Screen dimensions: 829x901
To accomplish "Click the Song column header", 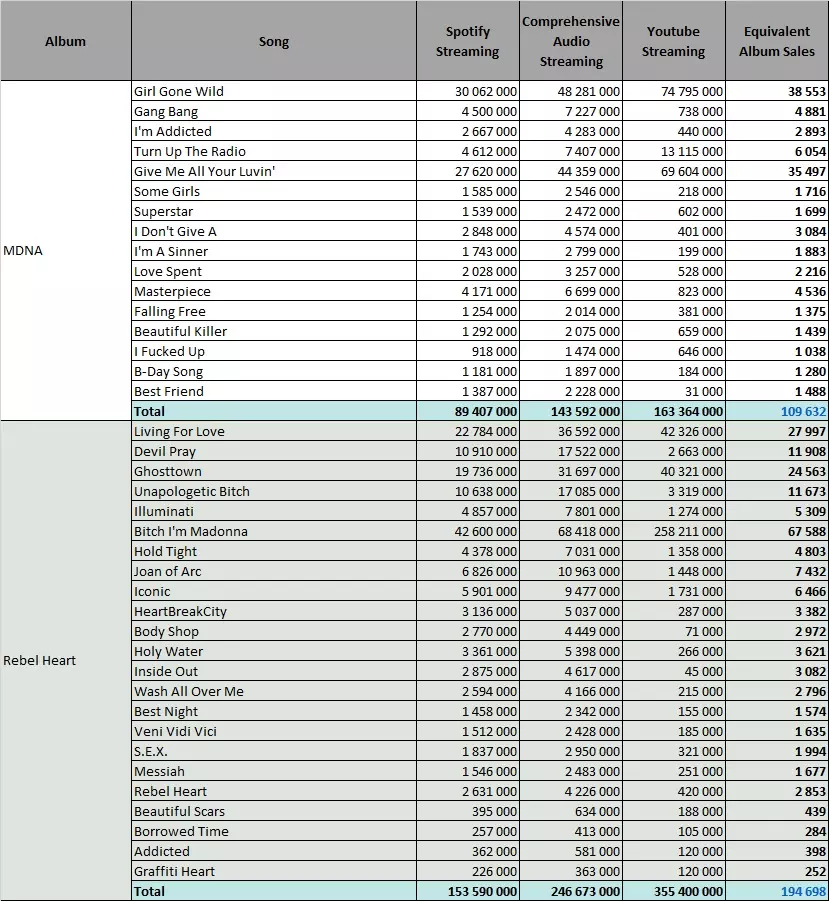I will click(273, 41).
